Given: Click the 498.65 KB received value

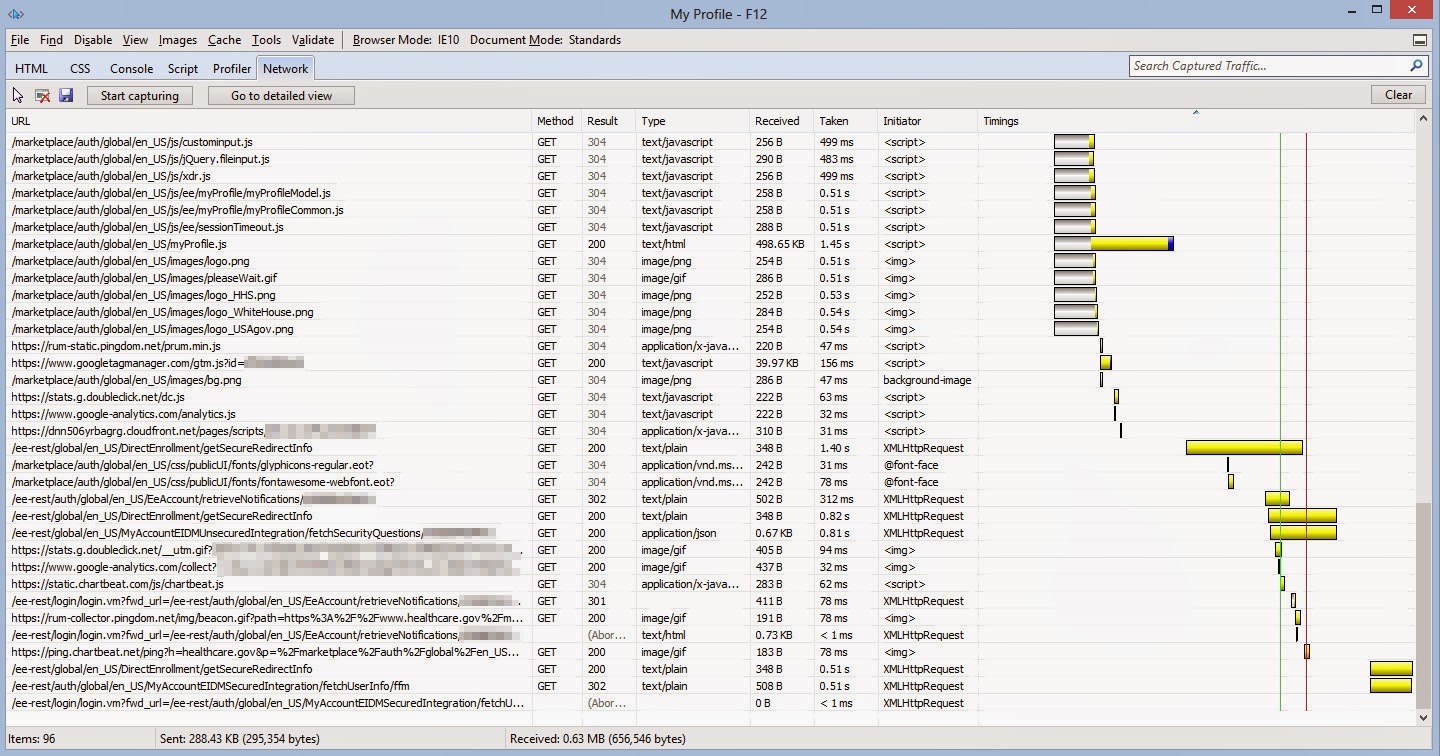Looking at the screenshot, I should point(780,244).
